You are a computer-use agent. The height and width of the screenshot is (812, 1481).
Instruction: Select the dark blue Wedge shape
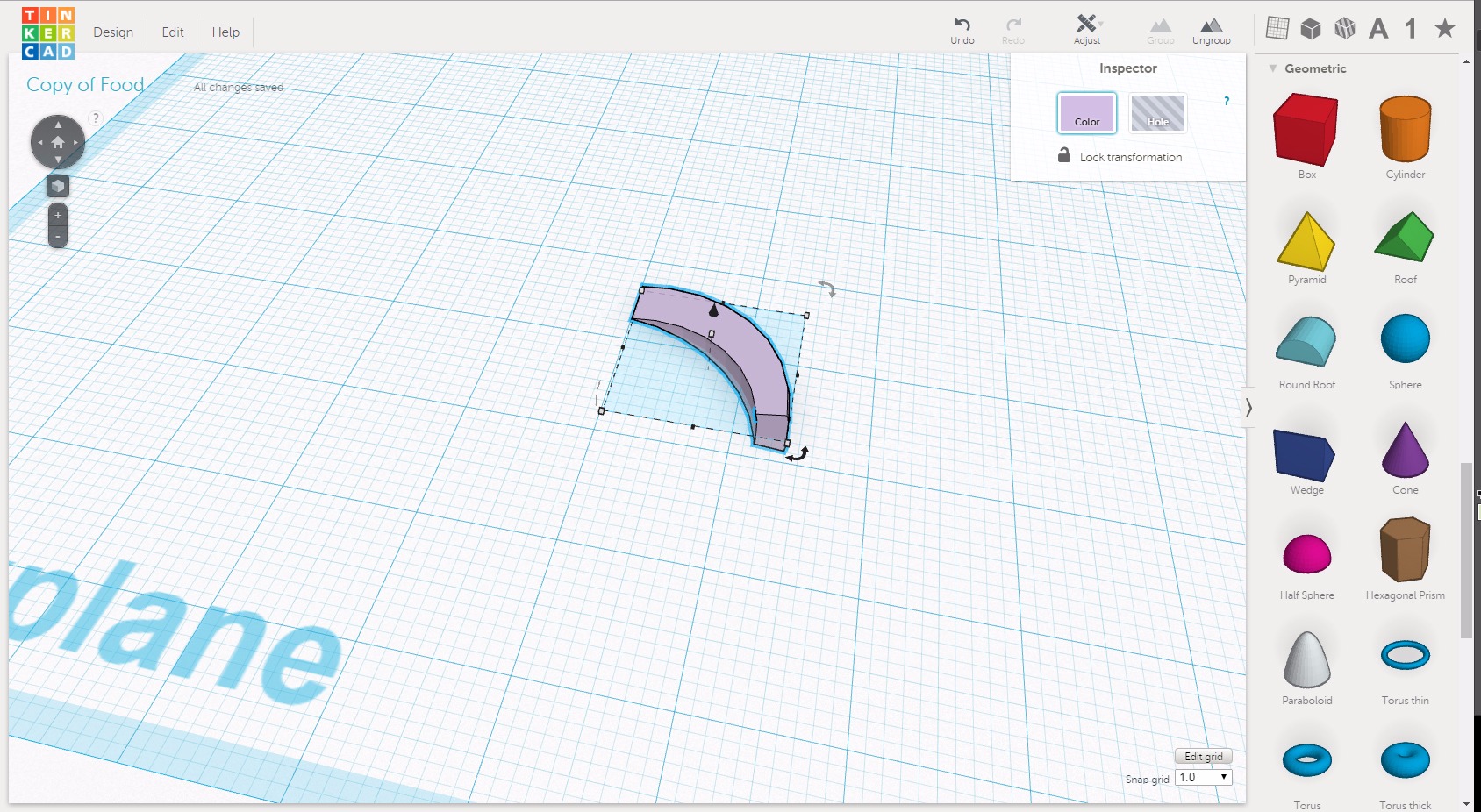point(1305,455)
